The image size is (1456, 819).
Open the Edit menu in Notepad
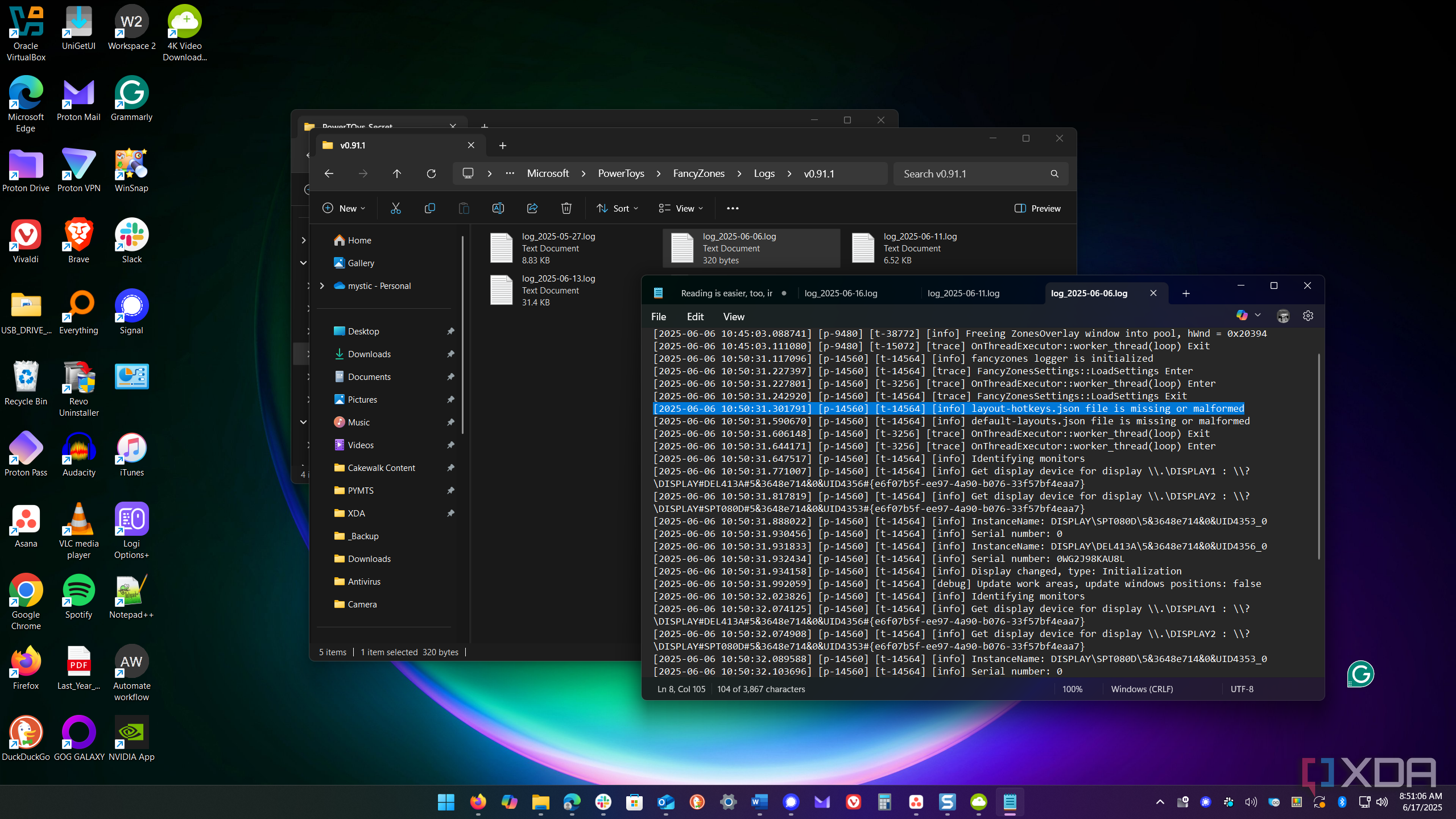pyautogui.click(x=695, y=317)
